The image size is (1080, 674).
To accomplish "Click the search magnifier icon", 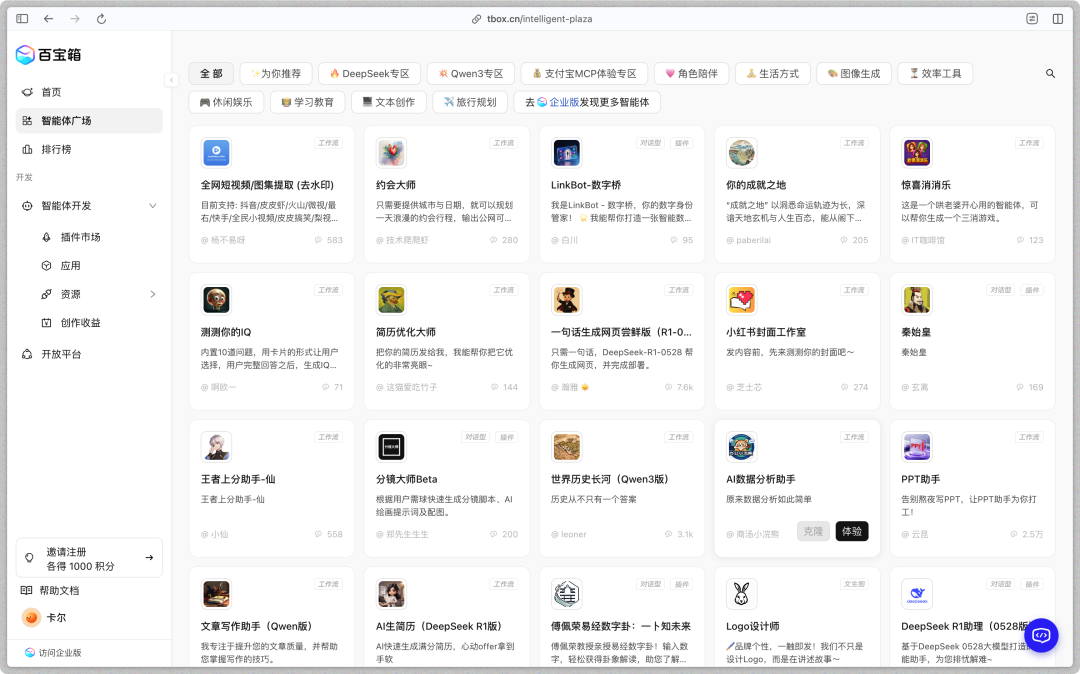I will [x=1050, y=74].
